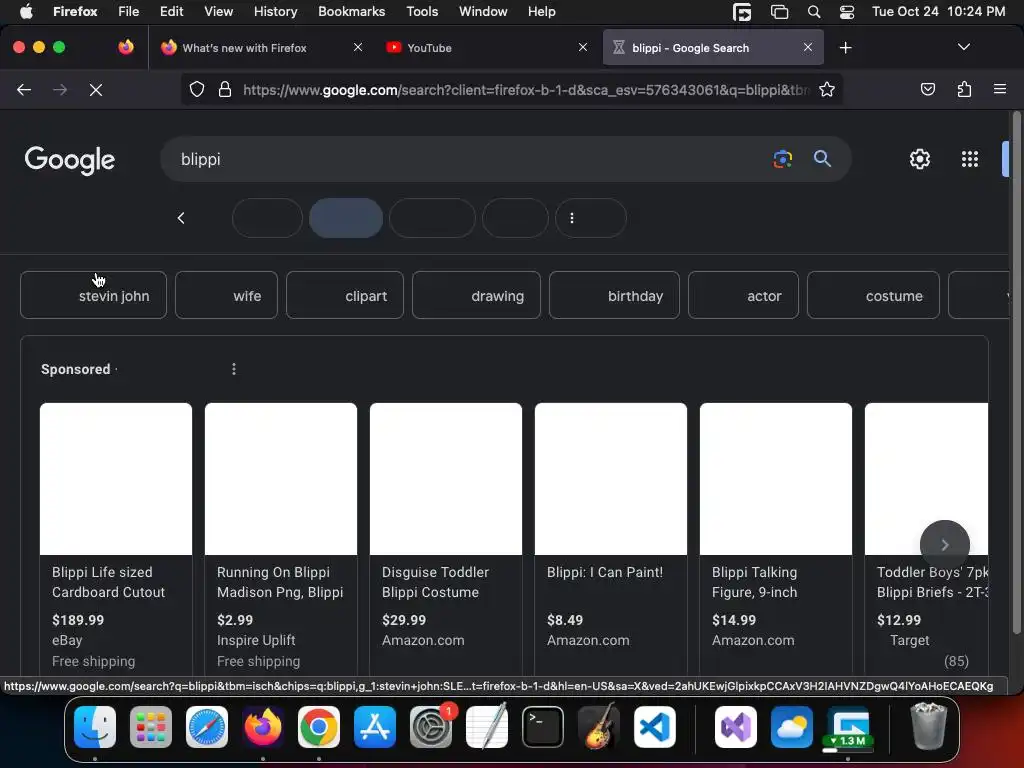Open sponsored results three-dot menu
The image size is (1024, 768).
[x=234, y=369]
